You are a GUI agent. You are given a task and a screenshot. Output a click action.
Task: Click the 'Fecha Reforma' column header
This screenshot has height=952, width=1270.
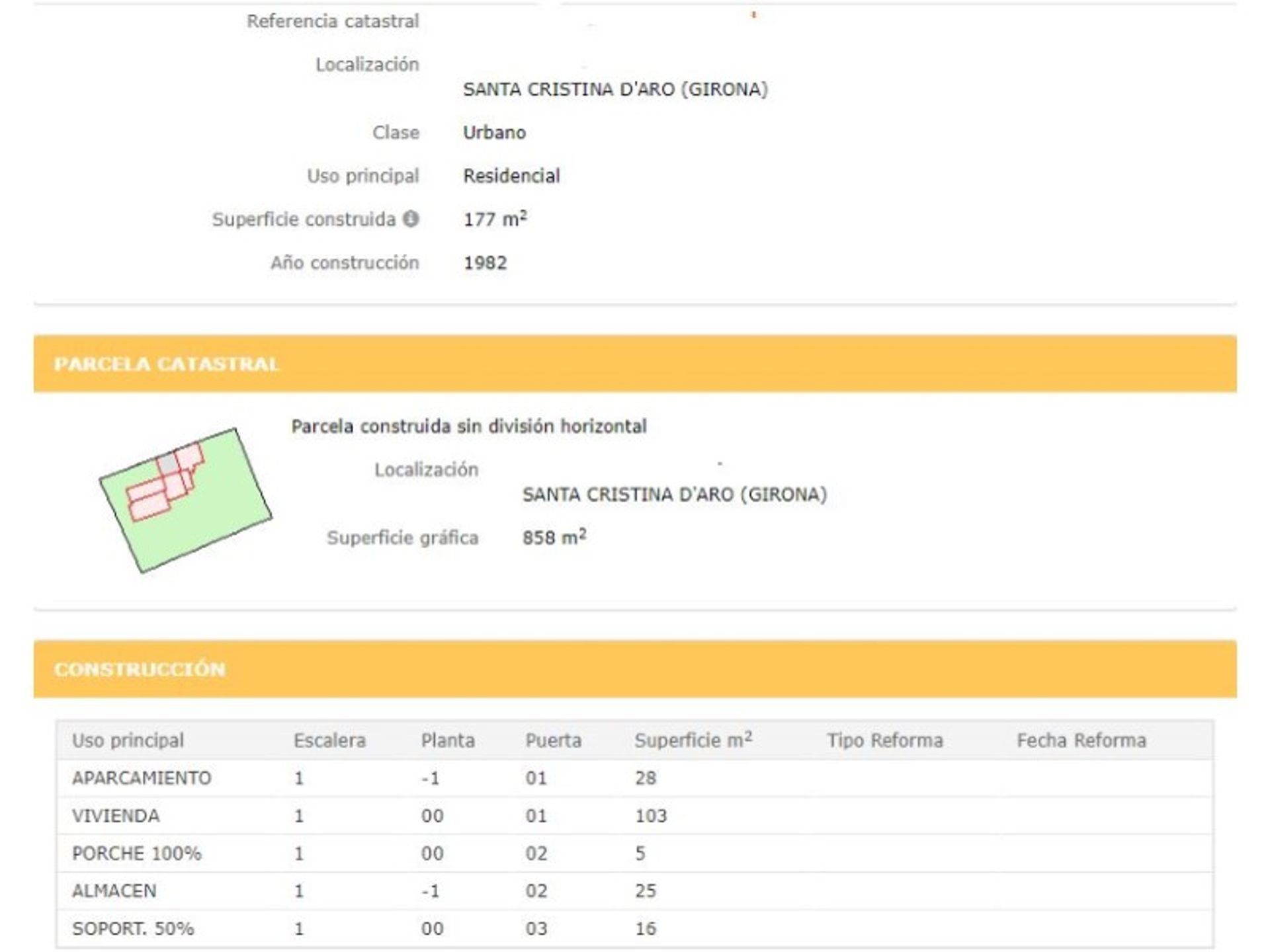[x=1081, y=740]
